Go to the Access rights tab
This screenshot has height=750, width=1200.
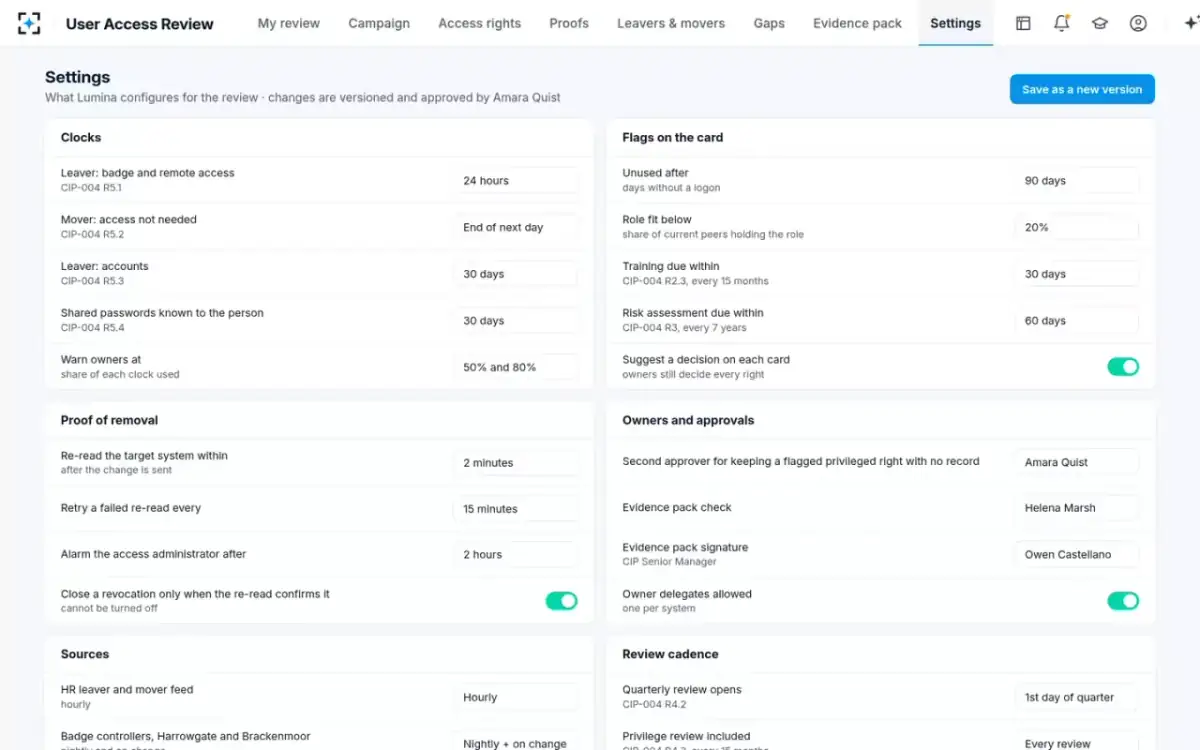tap(479, 23)
